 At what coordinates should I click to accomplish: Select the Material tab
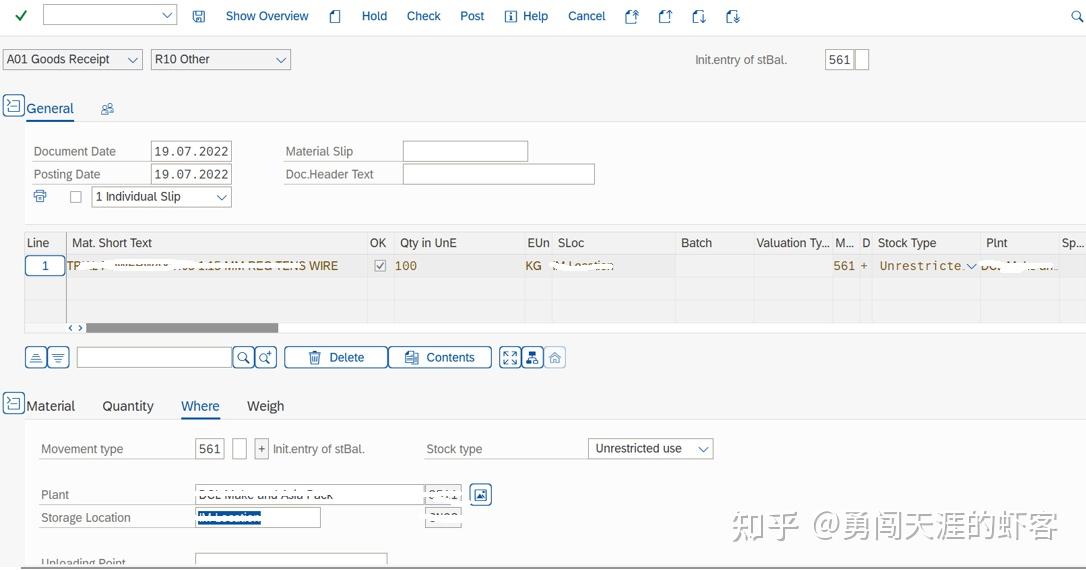click(51, 407)
